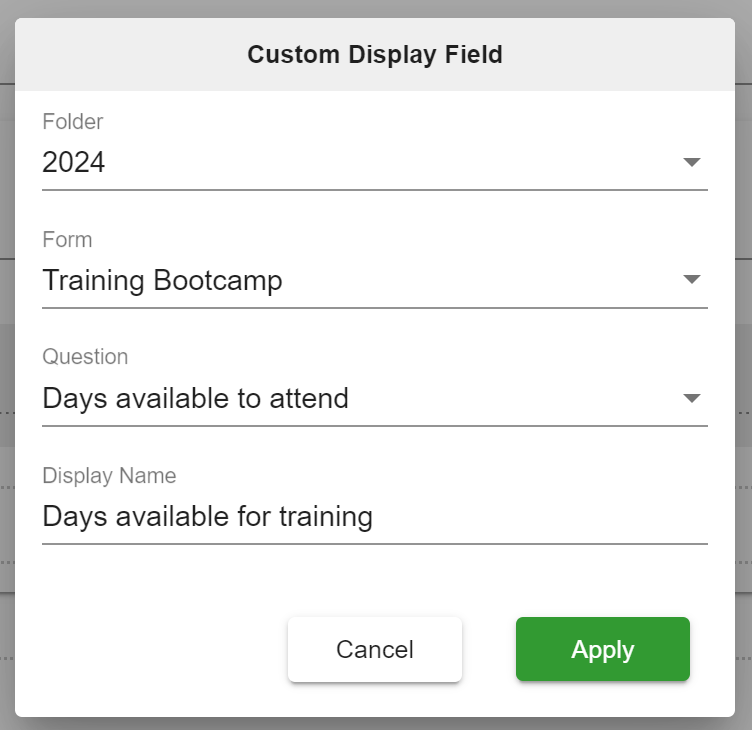
Task: Select the Display Name field label
Action: click(109, 475)
